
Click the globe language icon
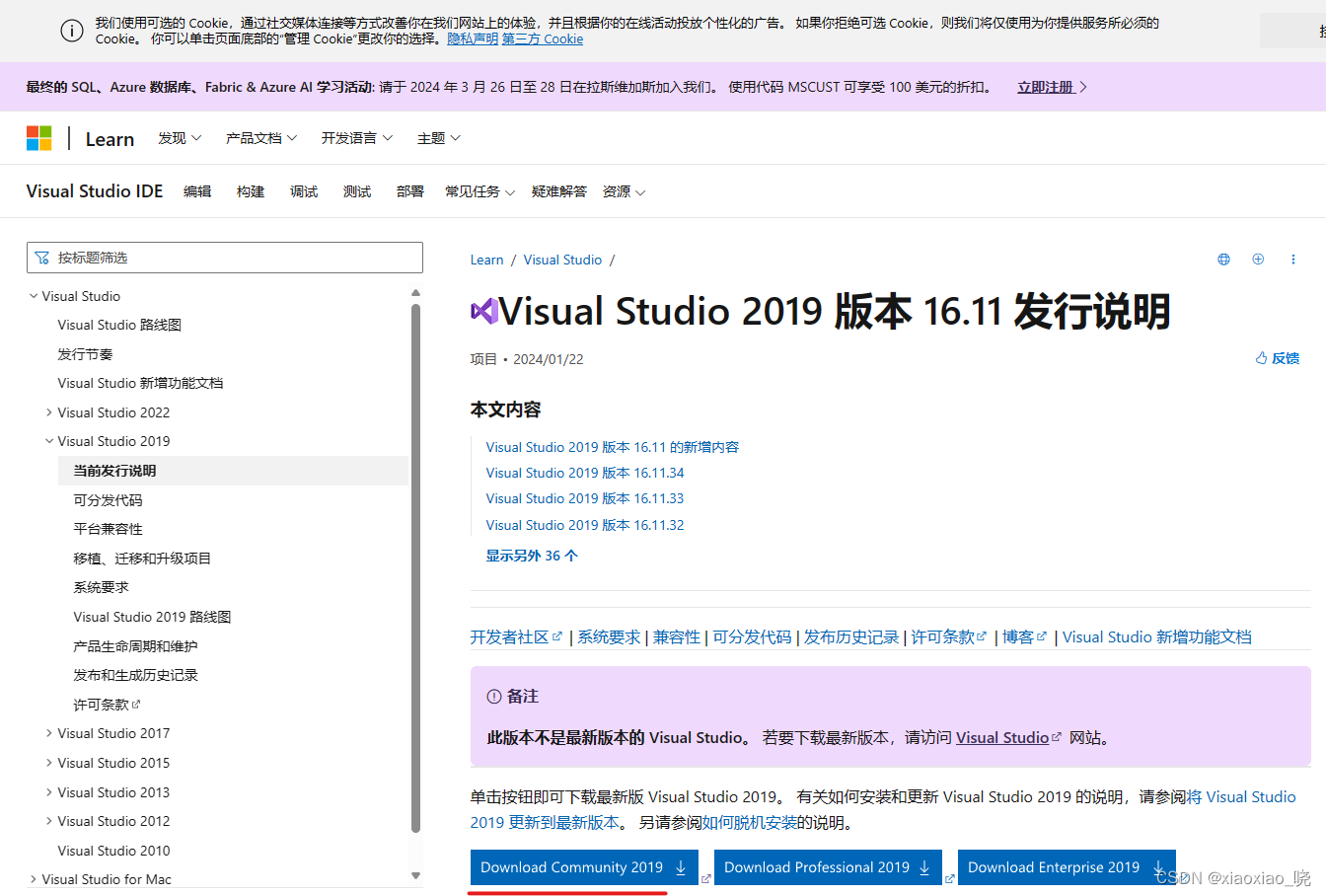1223,260
